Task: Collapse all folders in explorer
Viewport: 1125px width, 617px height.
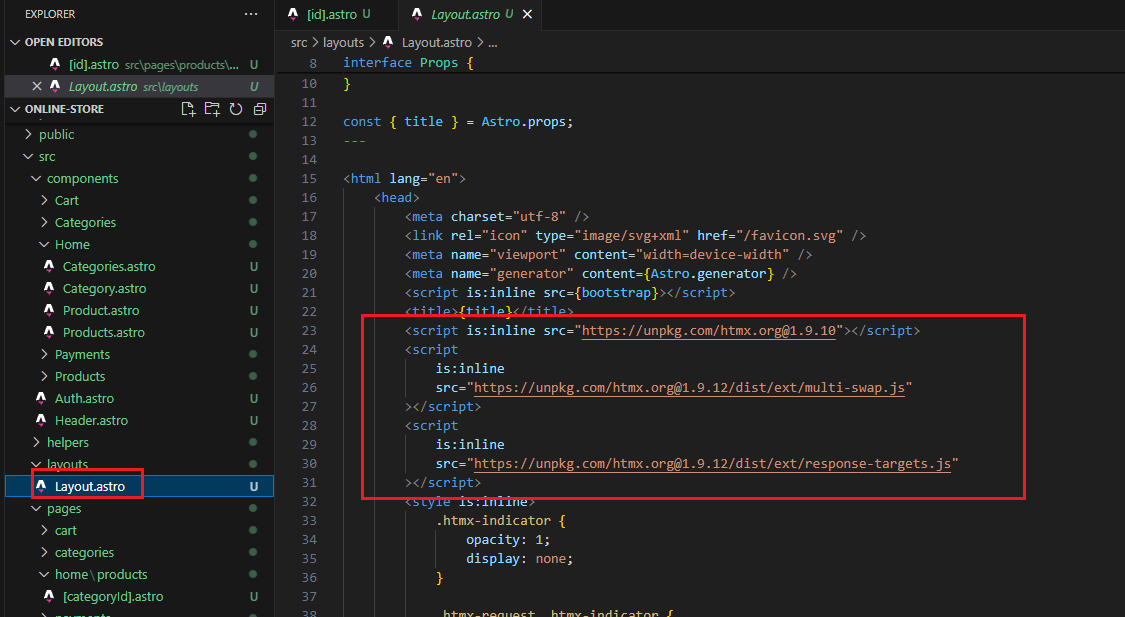Action: [x=260, y=109]
